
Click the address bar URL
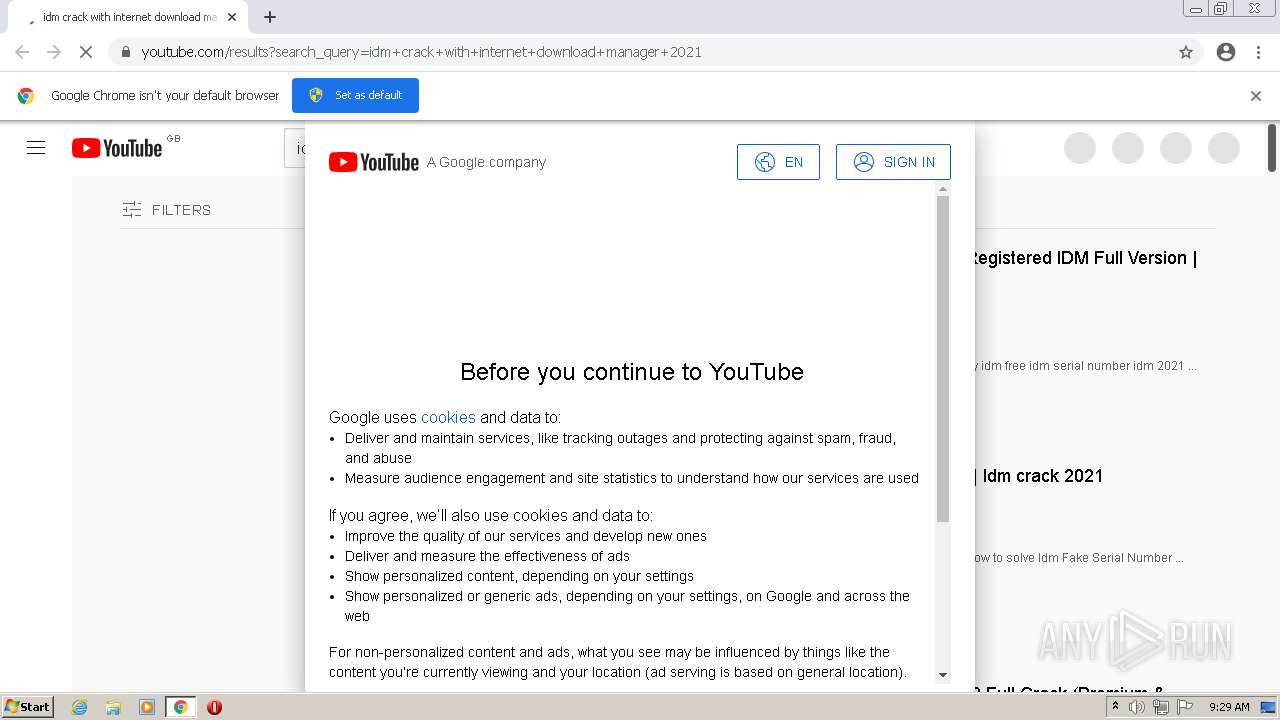click(x=421, y=52)
